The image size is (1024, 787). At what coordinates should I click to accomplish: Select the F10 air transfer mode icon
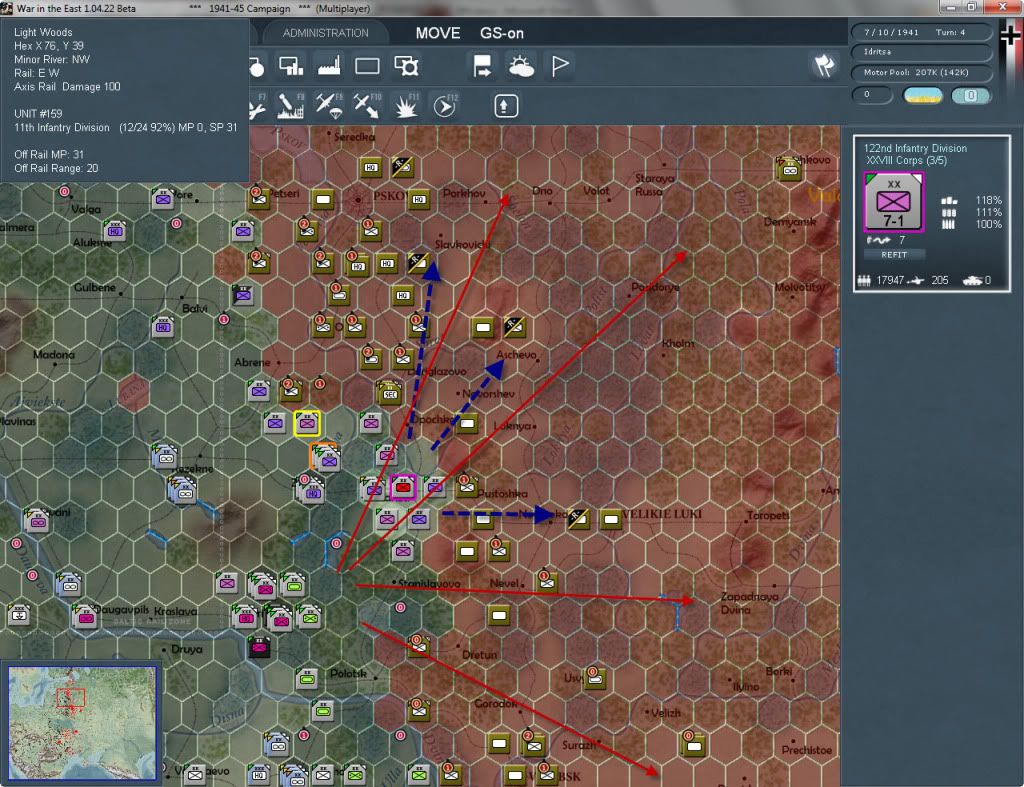367,106
